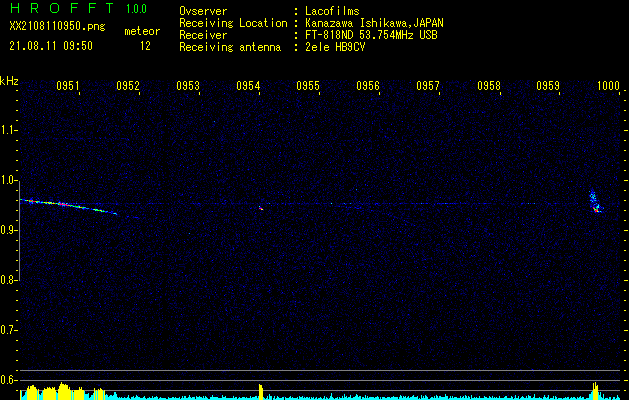This screenshot has height=400, width=629.
Task: Click the 0952 time marker
Action: (128, 85)
